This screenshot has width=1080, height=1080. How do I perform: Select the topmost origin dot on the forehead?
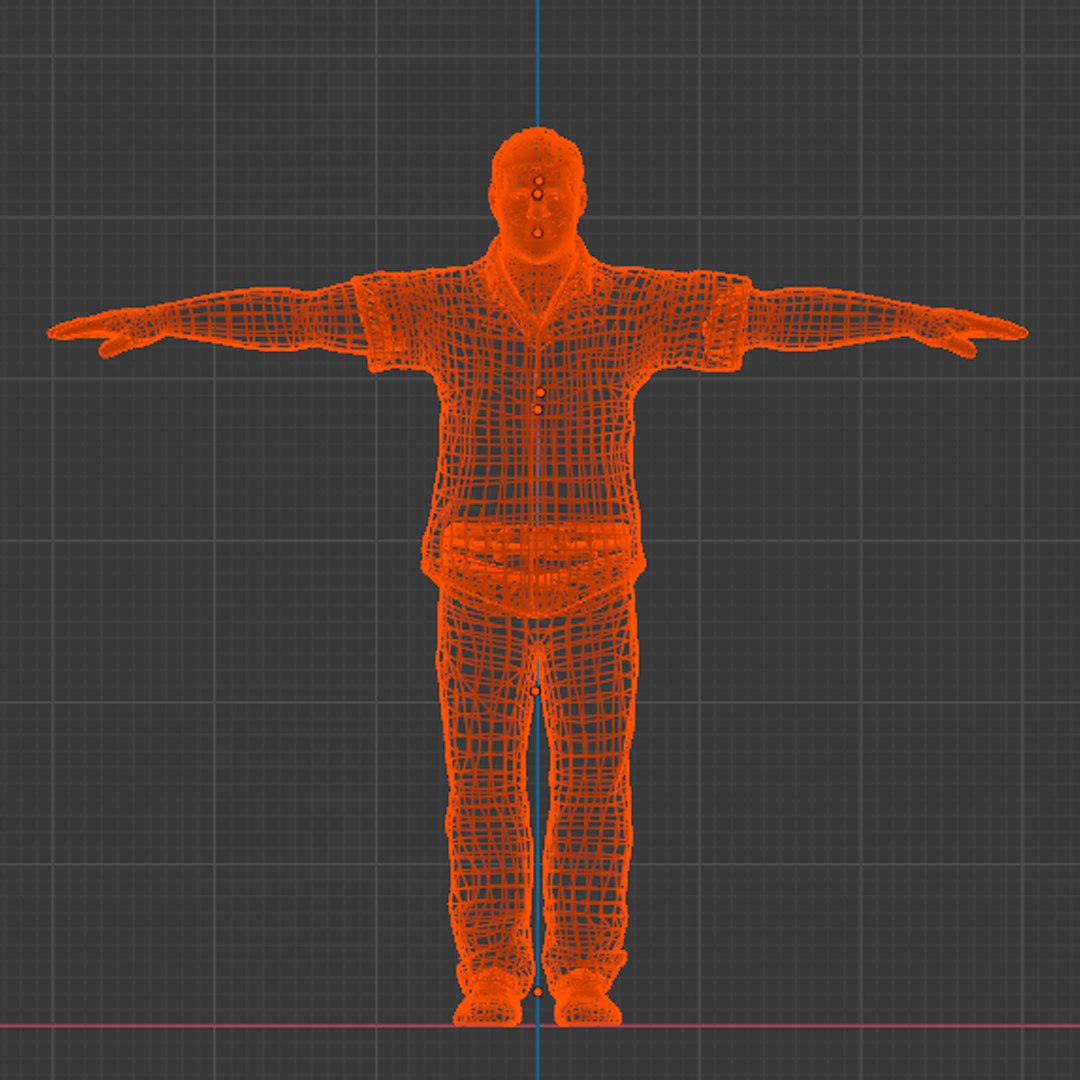click(539, 181)
